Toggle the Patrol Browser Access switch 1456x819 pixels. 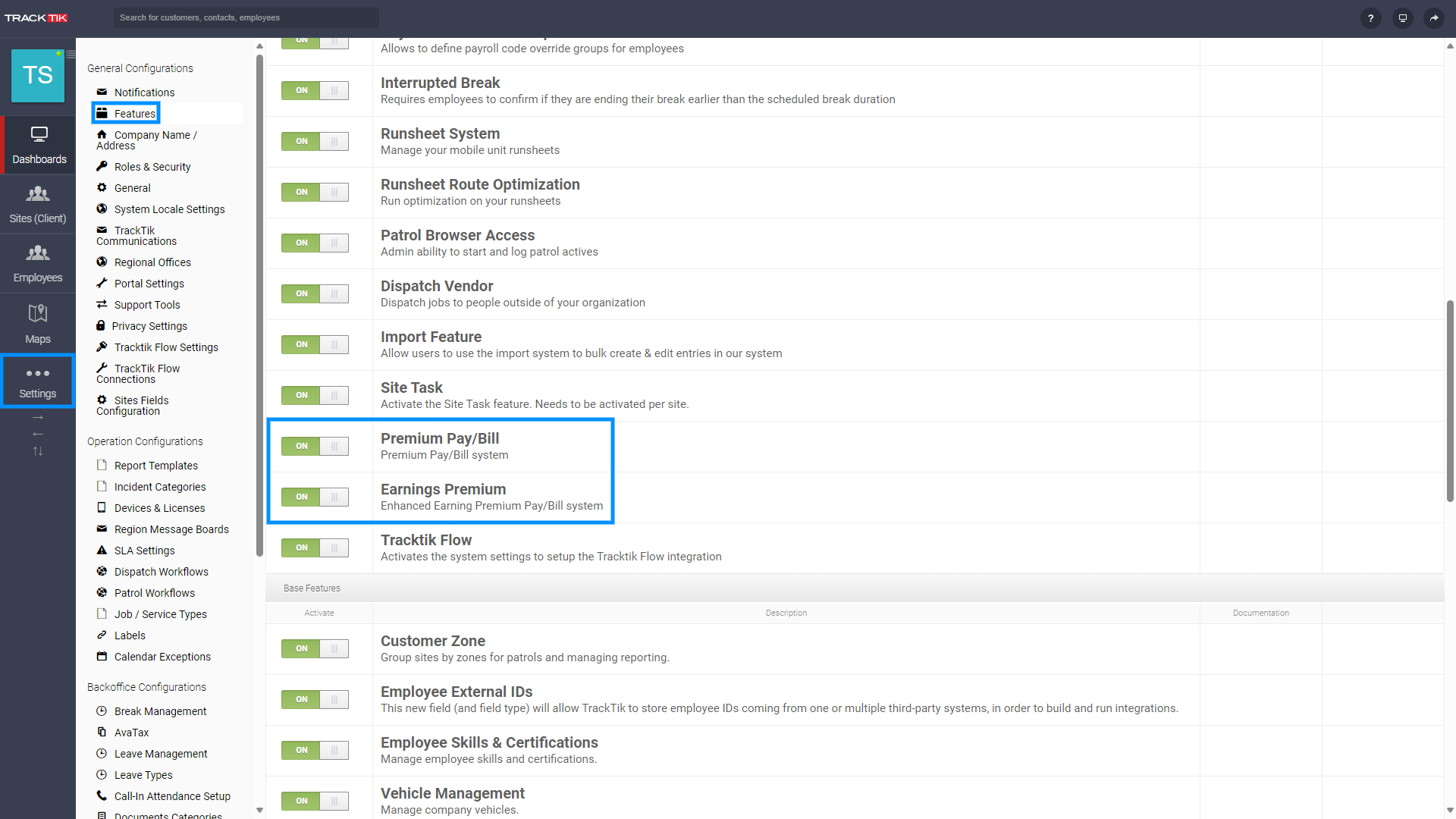click(315, 243)
